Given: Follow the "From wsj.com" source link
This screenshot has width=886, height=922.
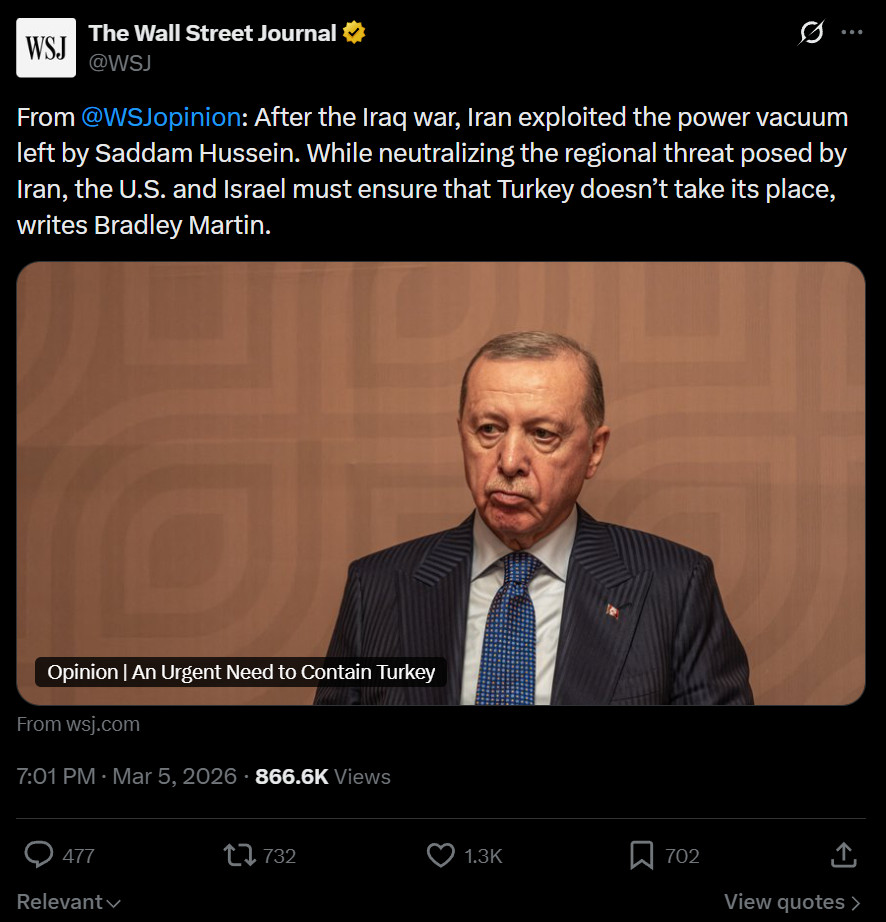Looking at the screenshot, I should 78,724.
